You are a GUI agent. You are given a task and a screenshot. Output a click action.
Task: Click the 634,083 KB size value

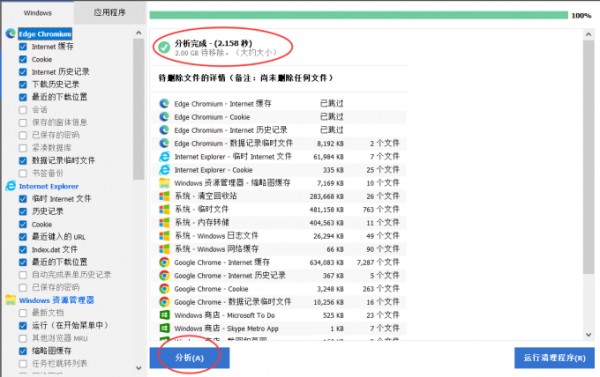click(x=326, y=263)
